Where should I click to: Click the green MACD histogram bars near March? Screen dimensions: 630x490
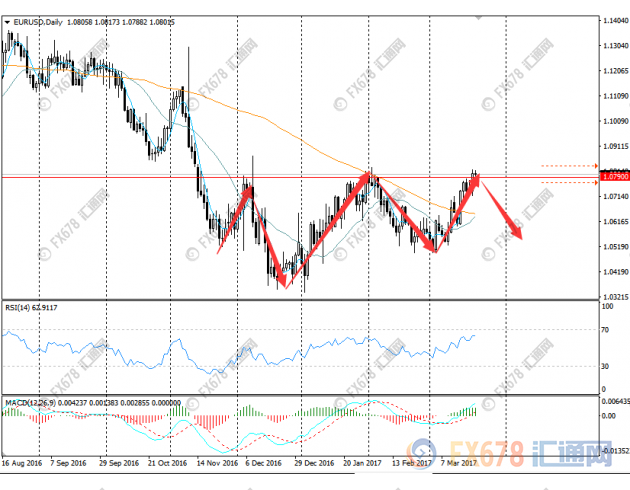click(463, 411)
